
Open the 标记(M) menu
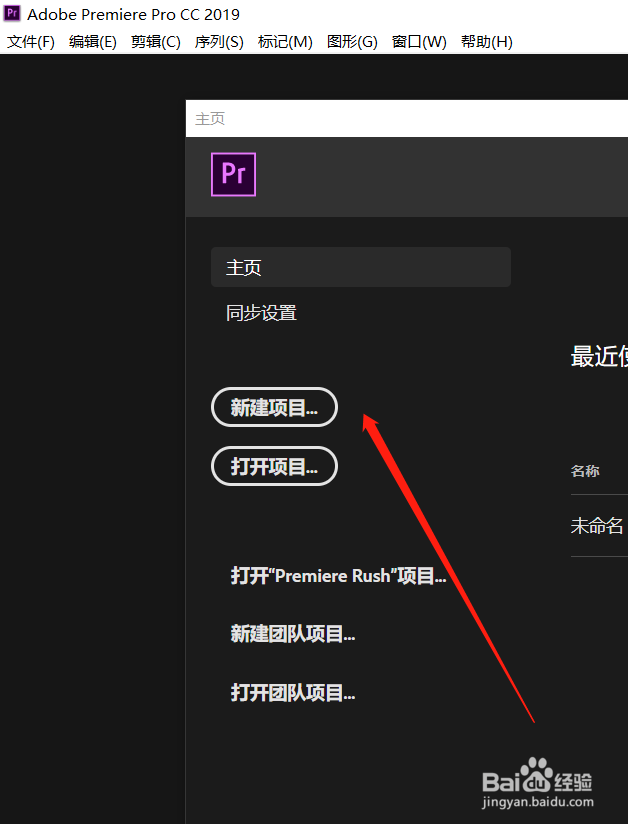[x=285, y=42]
